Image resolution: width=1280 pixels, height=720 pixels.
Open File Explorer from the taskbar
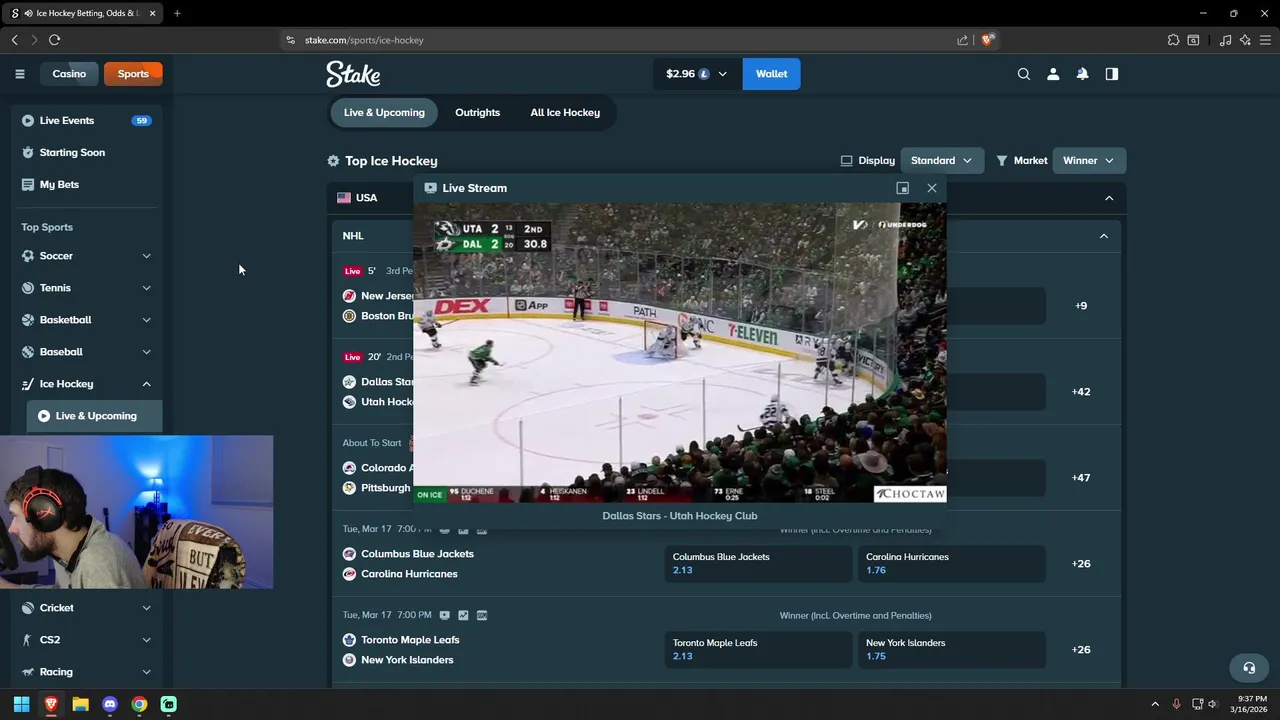click(x=80, y=704)
